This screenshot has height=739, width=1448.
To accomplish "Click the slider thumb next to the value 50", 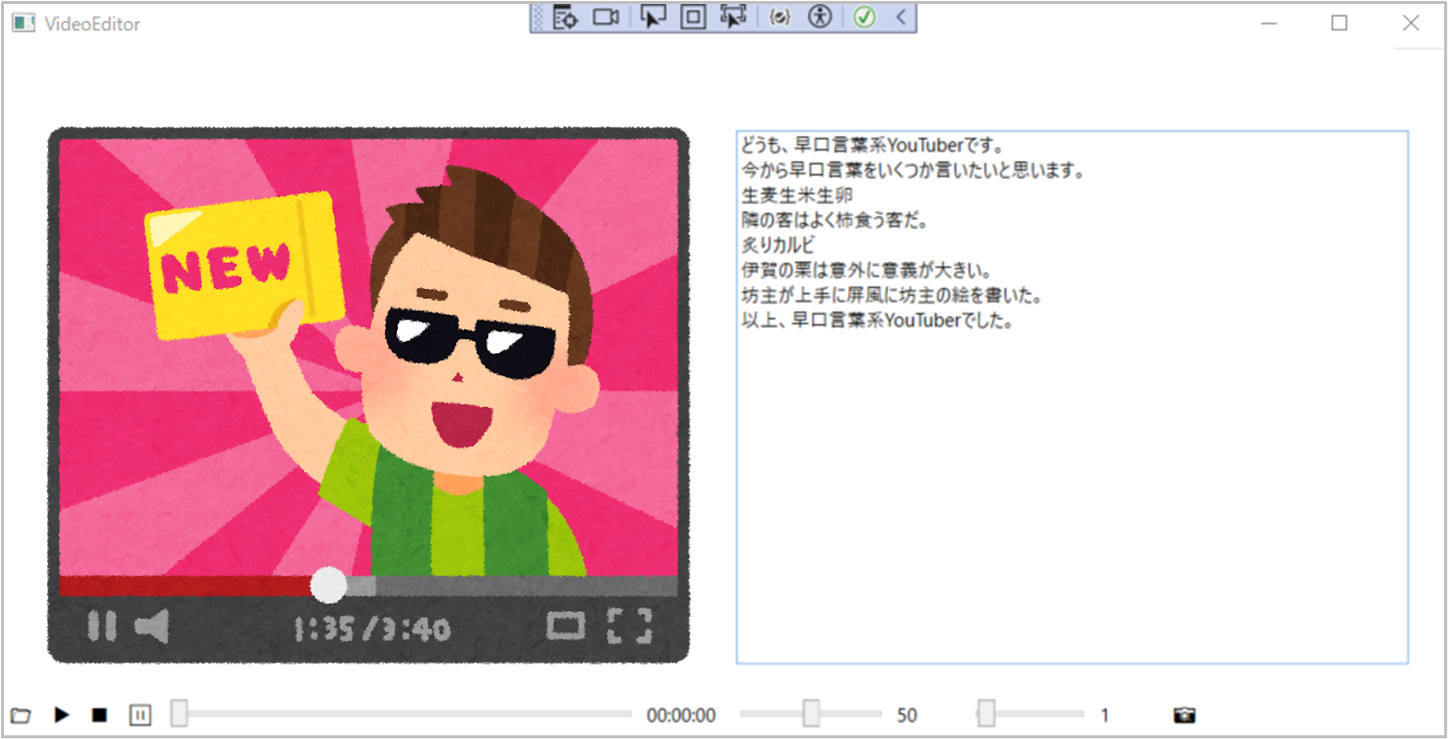I will point(812,714).
